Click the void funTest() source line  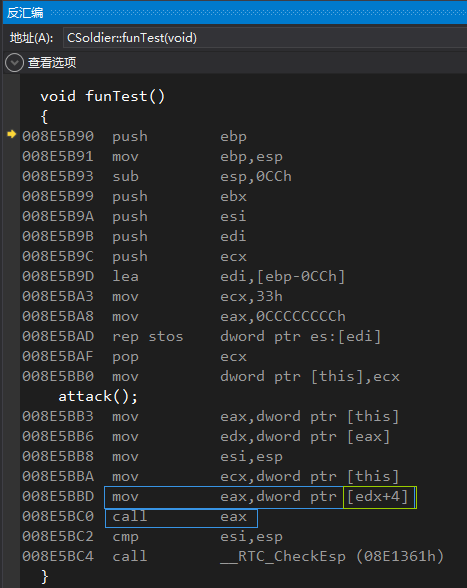(x=102, y=96)
